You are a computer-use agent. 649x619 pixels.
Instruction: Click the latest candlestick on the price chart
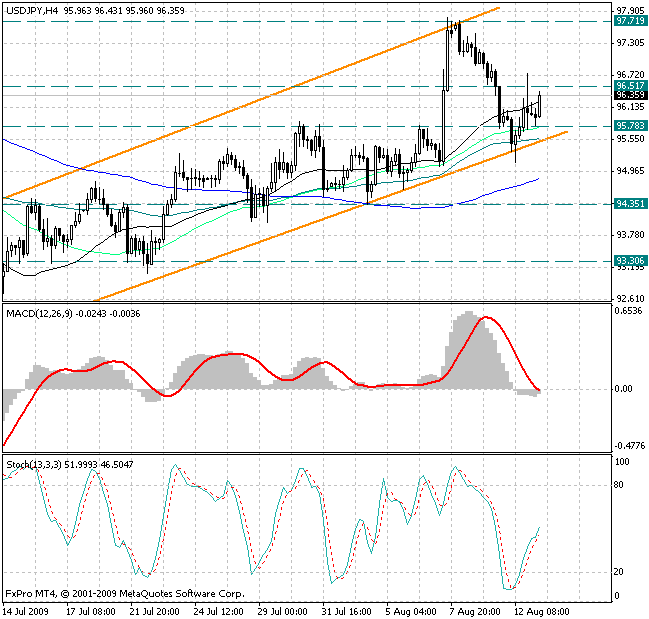pos(539,104)
